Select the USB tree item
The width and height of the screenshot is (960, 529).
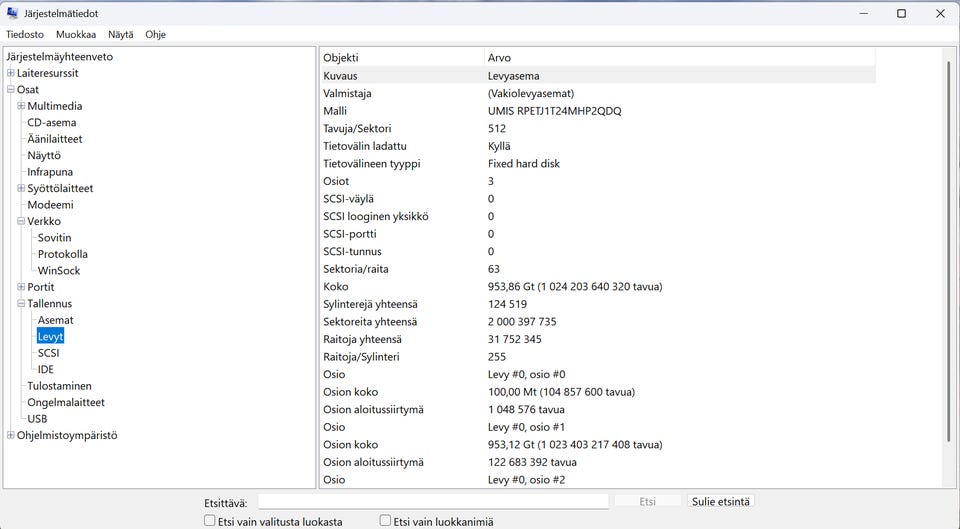tap(37, 419)
